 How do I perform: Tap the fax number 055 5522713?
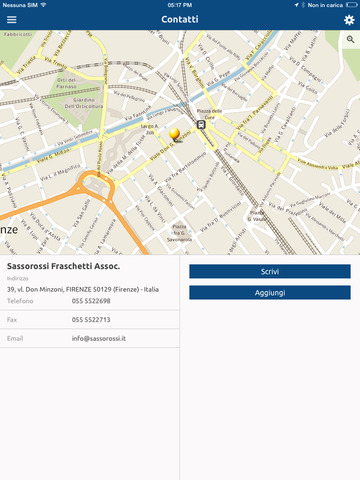point(91,319)
